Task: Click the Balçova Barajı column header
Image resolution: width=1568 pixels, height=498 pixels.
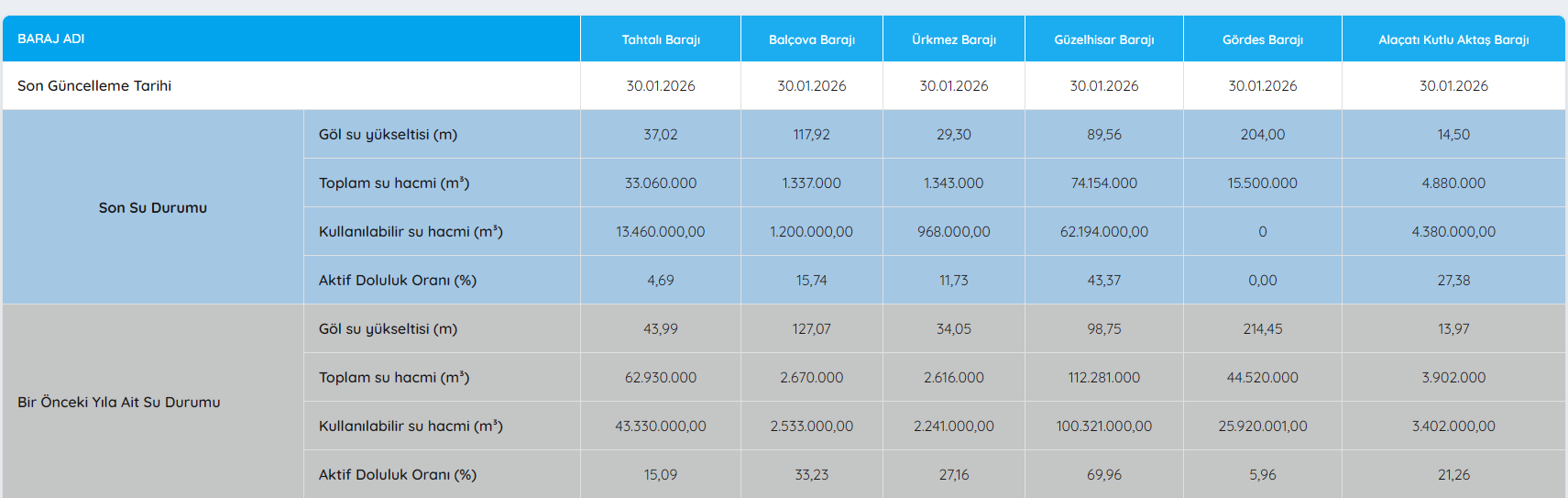Action: pyautogui.click(x=811, y=39)
